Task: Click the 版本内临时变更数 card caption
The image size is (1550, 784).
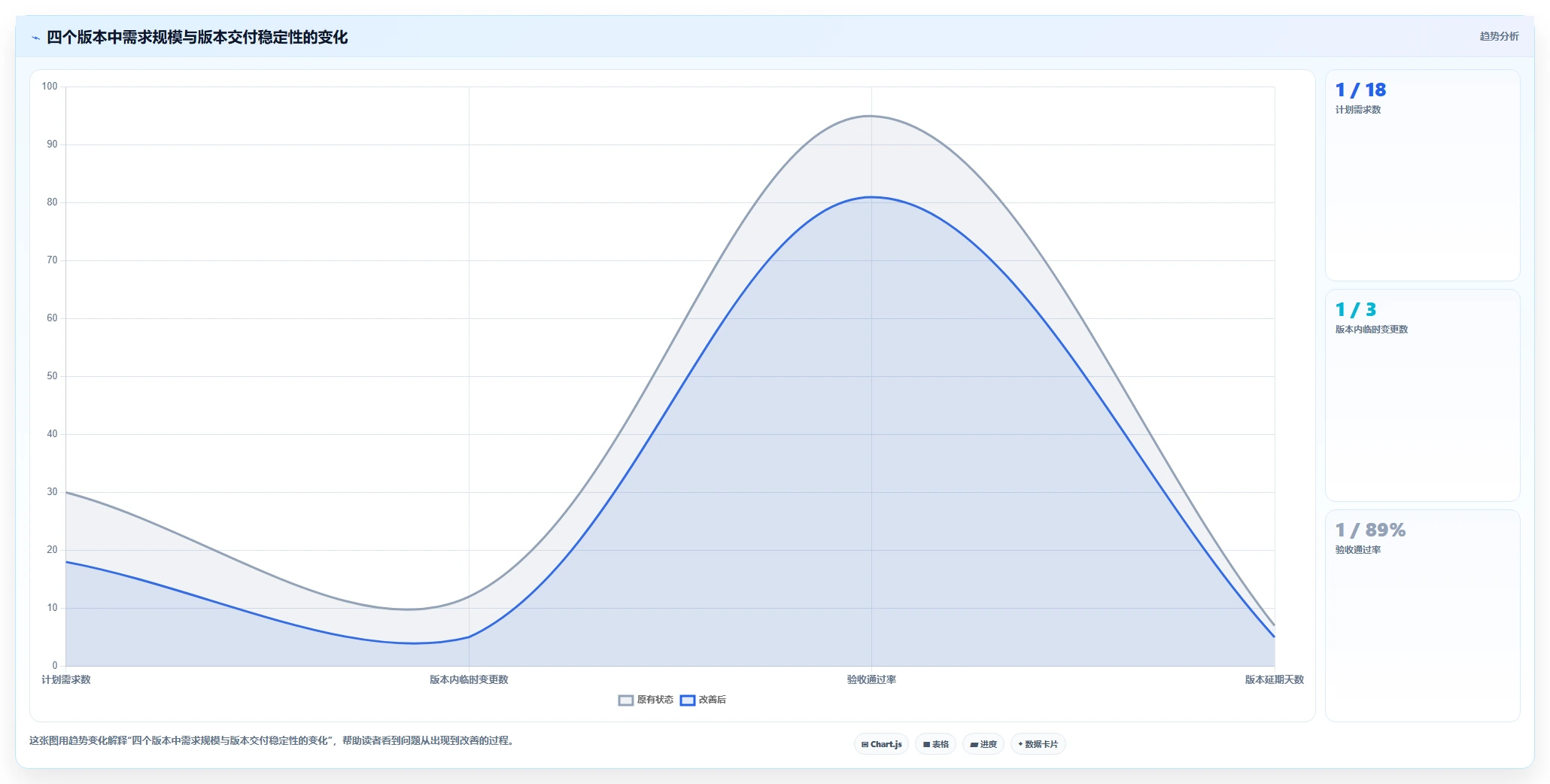Action: coord(1372,330)
